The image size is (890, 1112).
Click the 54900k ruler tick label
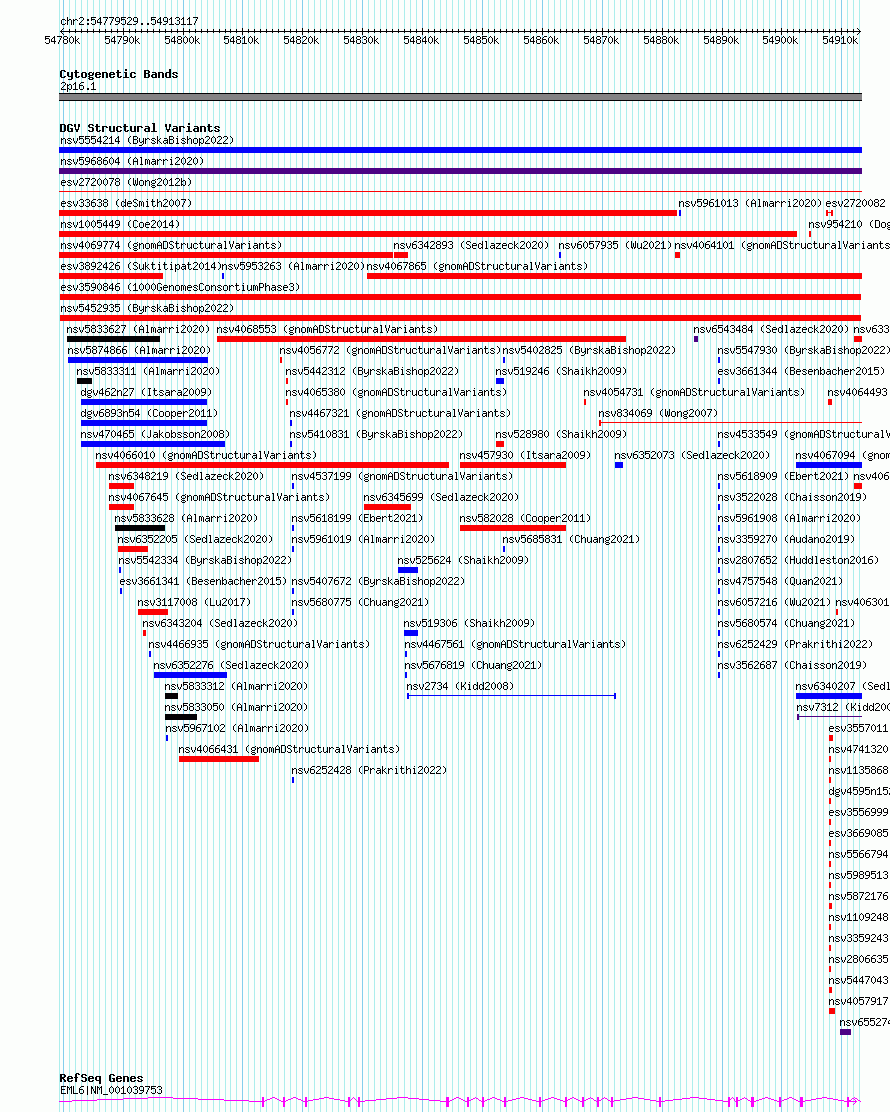(x=780, y=40)
